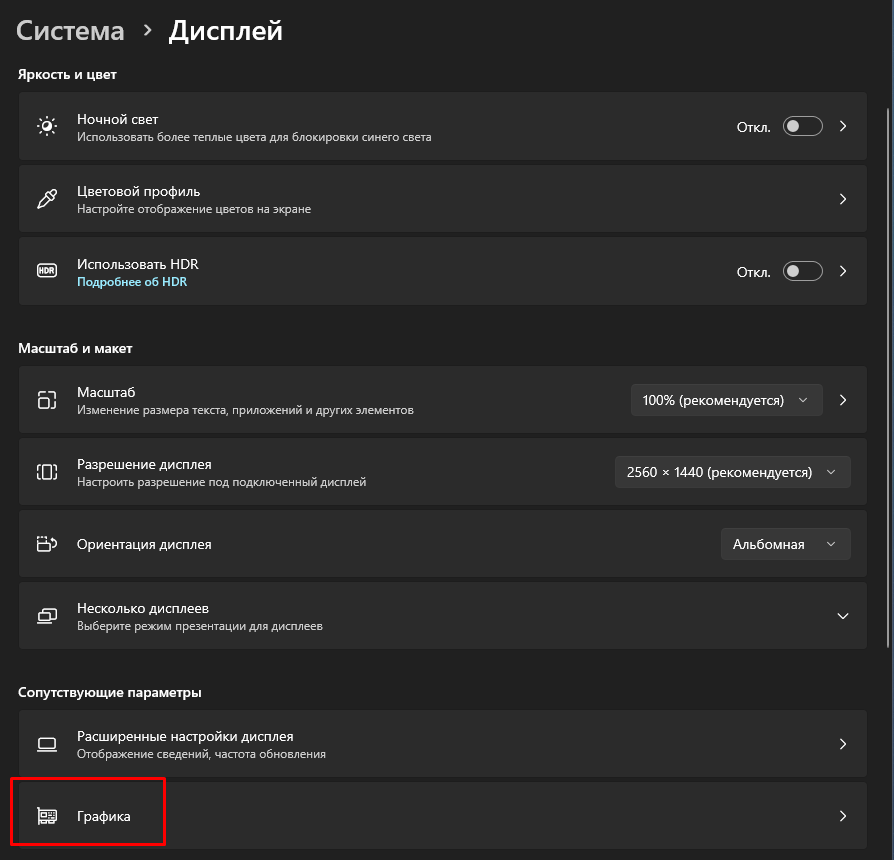Click the Display orientation icon
The width and height of the screenshot is (894, 860).
pos(47,544)
